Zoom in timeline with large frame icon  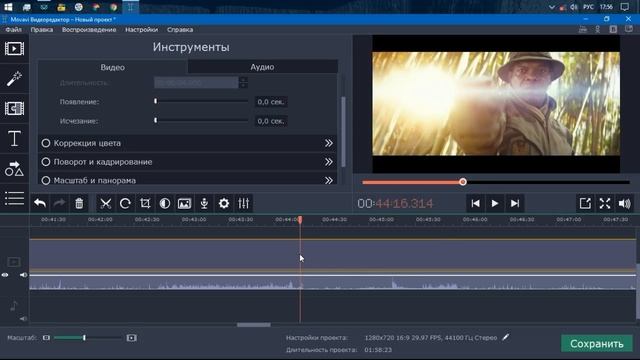tap(131, 338)
